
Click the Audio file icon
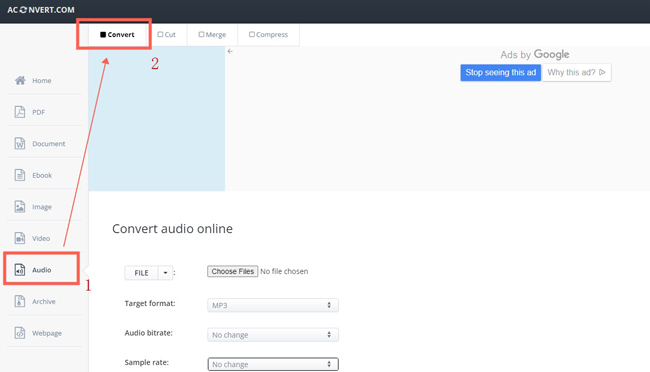tap(19, 270)
